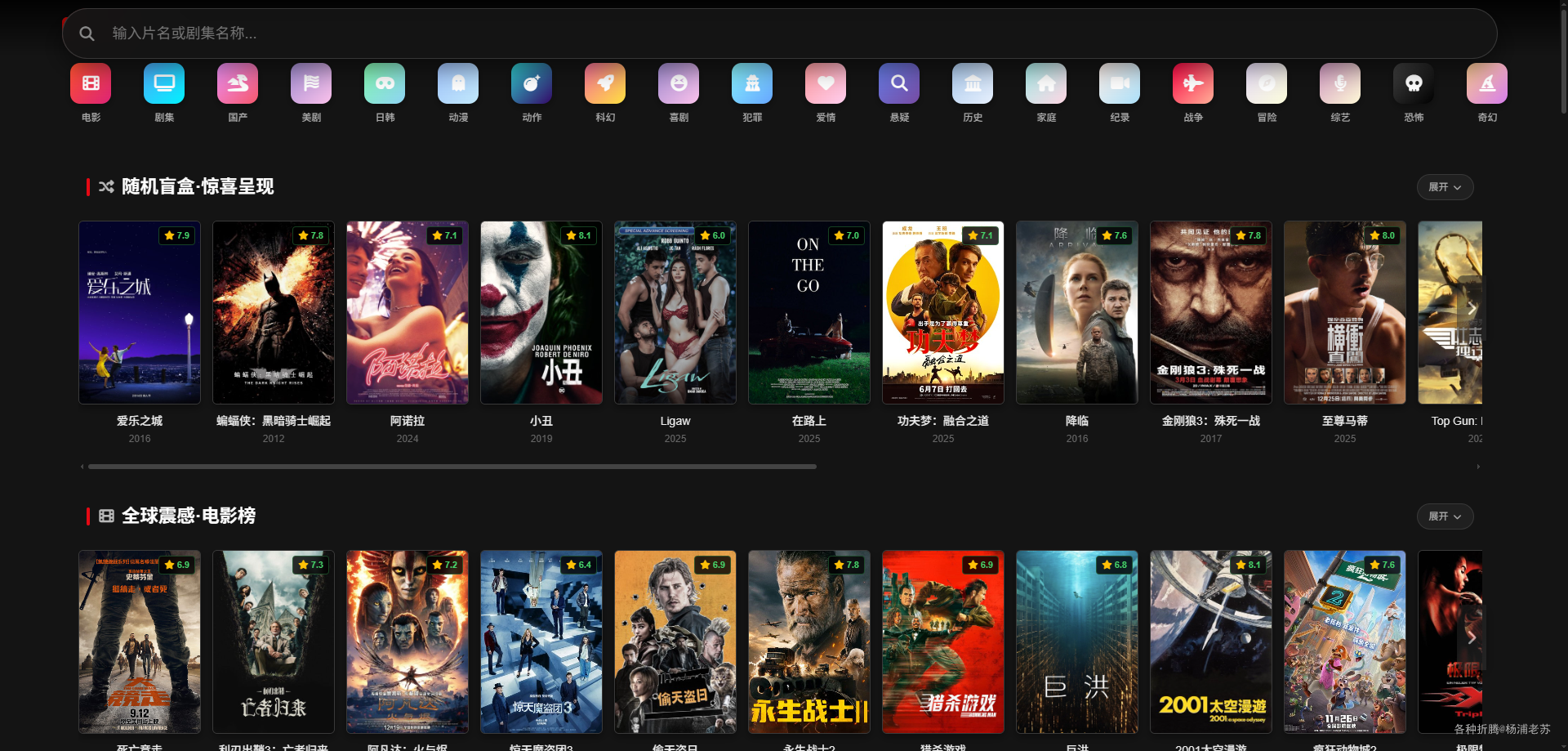Select the 奇幻 category icon

click(1487, 83)
